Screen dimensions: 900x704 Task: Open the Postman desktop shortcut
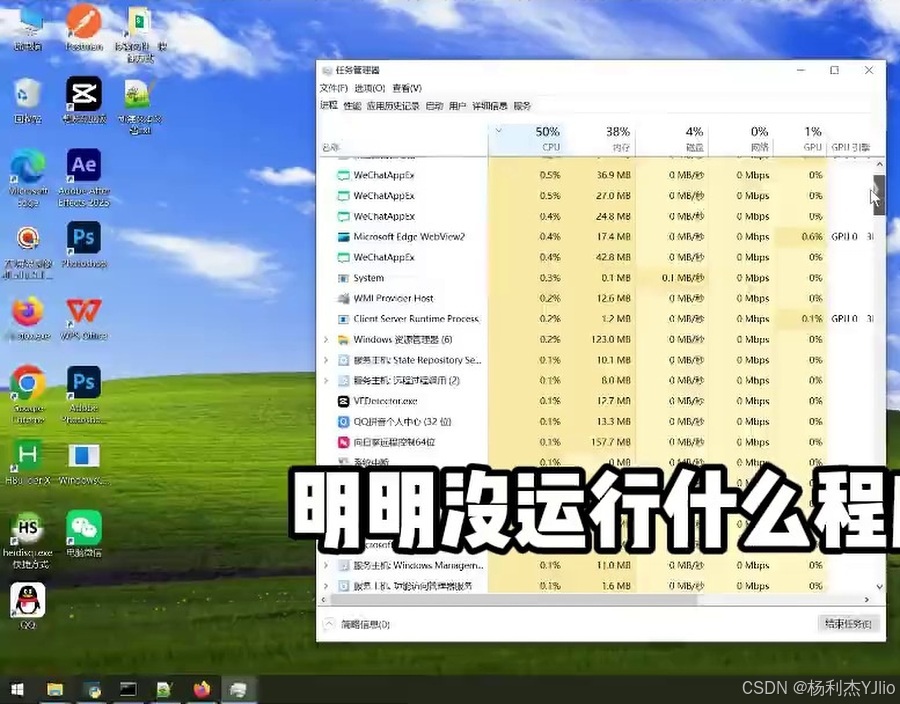point(84,27)
